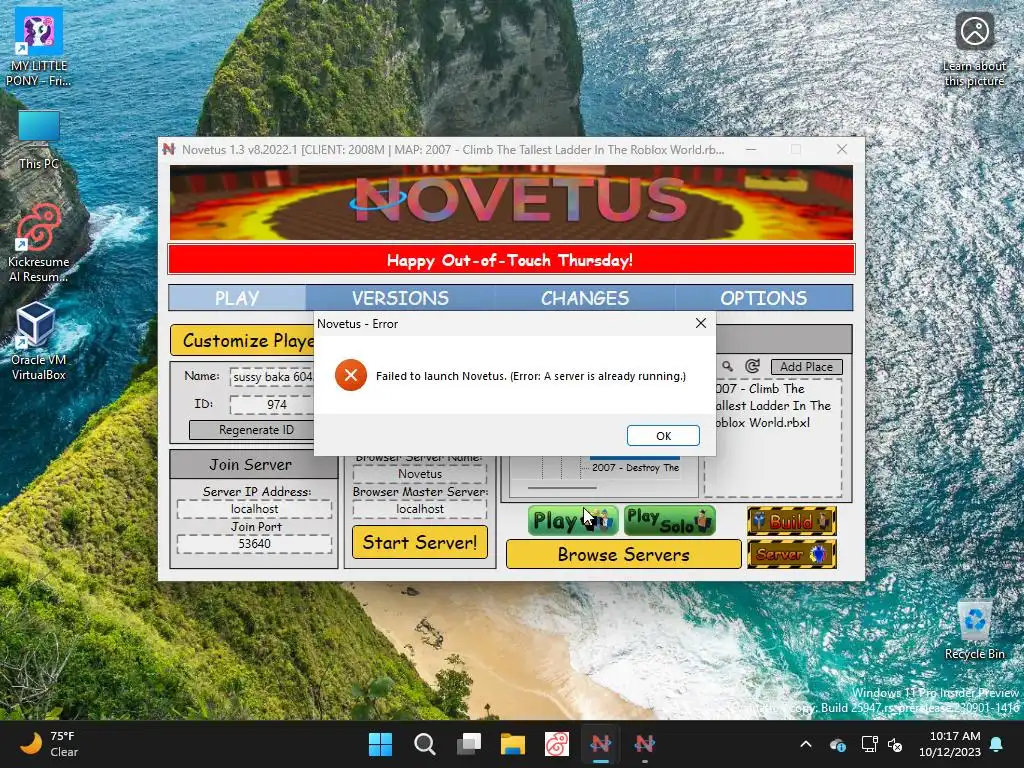Image resolution: width=1024 pixels, height=768 pixels.
Task: Select the This PC desktop icon
Action: tap(39, 140)
